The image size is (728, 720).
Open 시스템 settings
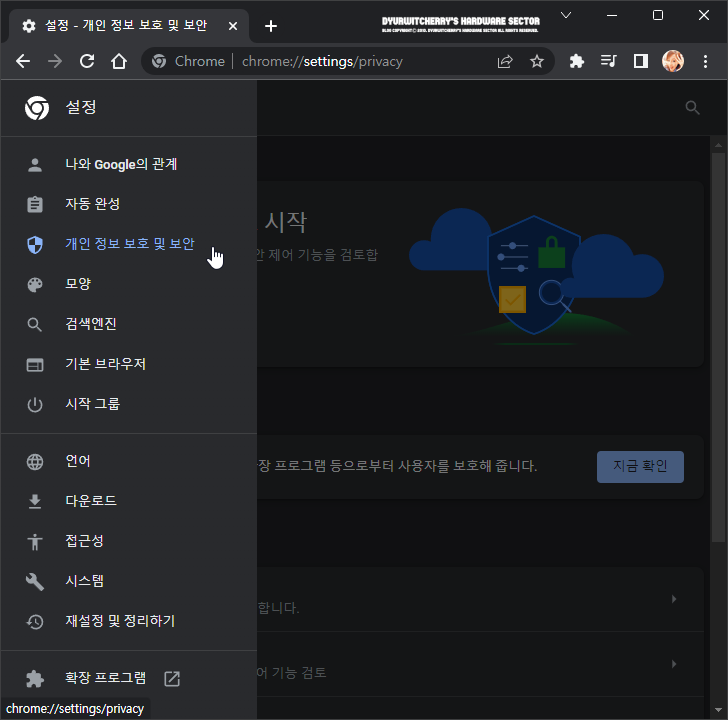pos(129,581)
